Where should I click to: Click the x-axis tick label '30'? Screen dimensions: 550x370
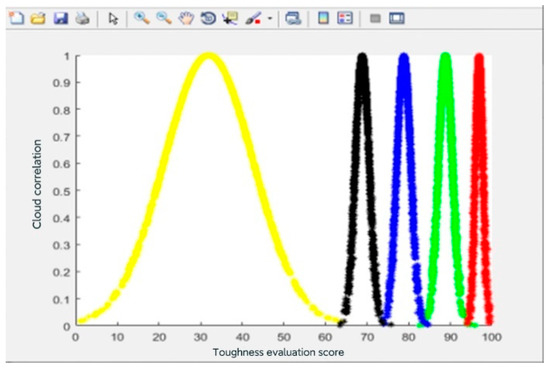pos(201,337)
